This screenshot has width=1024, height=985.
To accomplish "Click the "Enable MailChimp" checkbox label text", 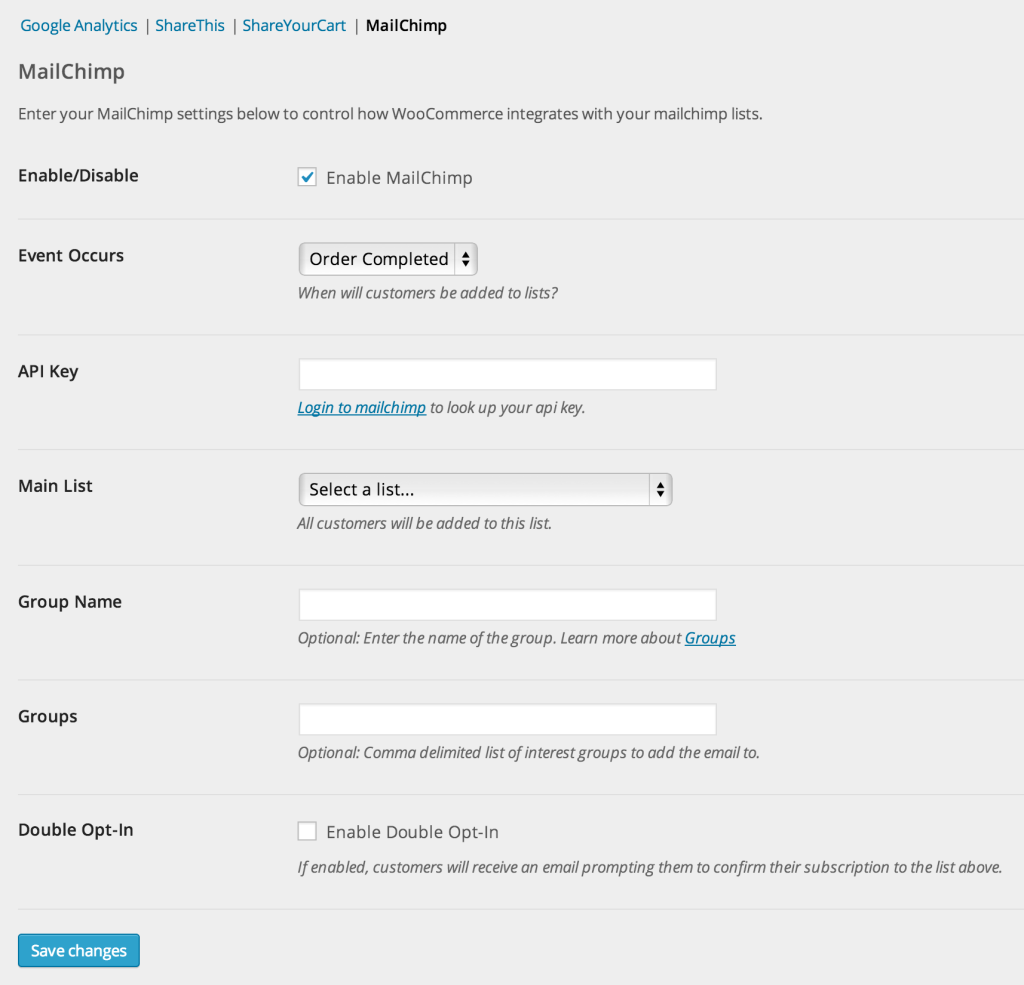I will tap(399, 178).
